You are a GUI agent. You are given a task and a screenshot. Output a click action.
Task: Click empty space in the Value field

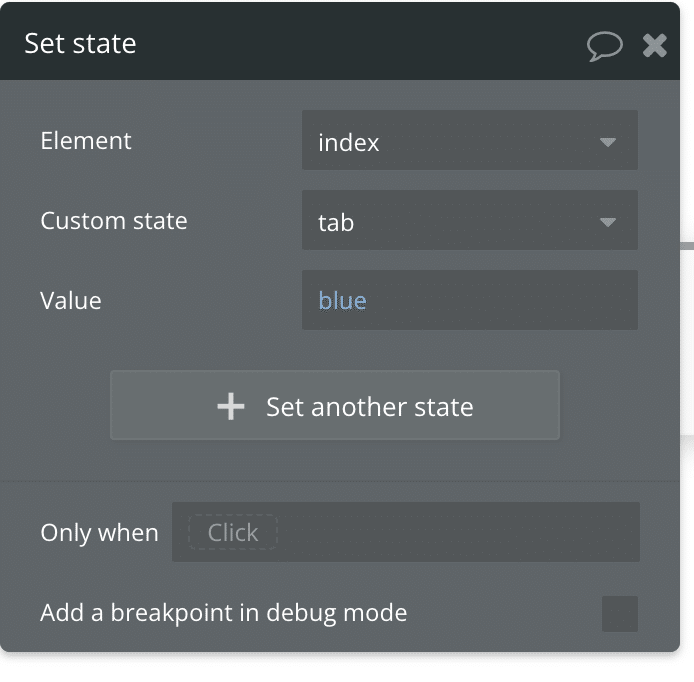[500, 300]
